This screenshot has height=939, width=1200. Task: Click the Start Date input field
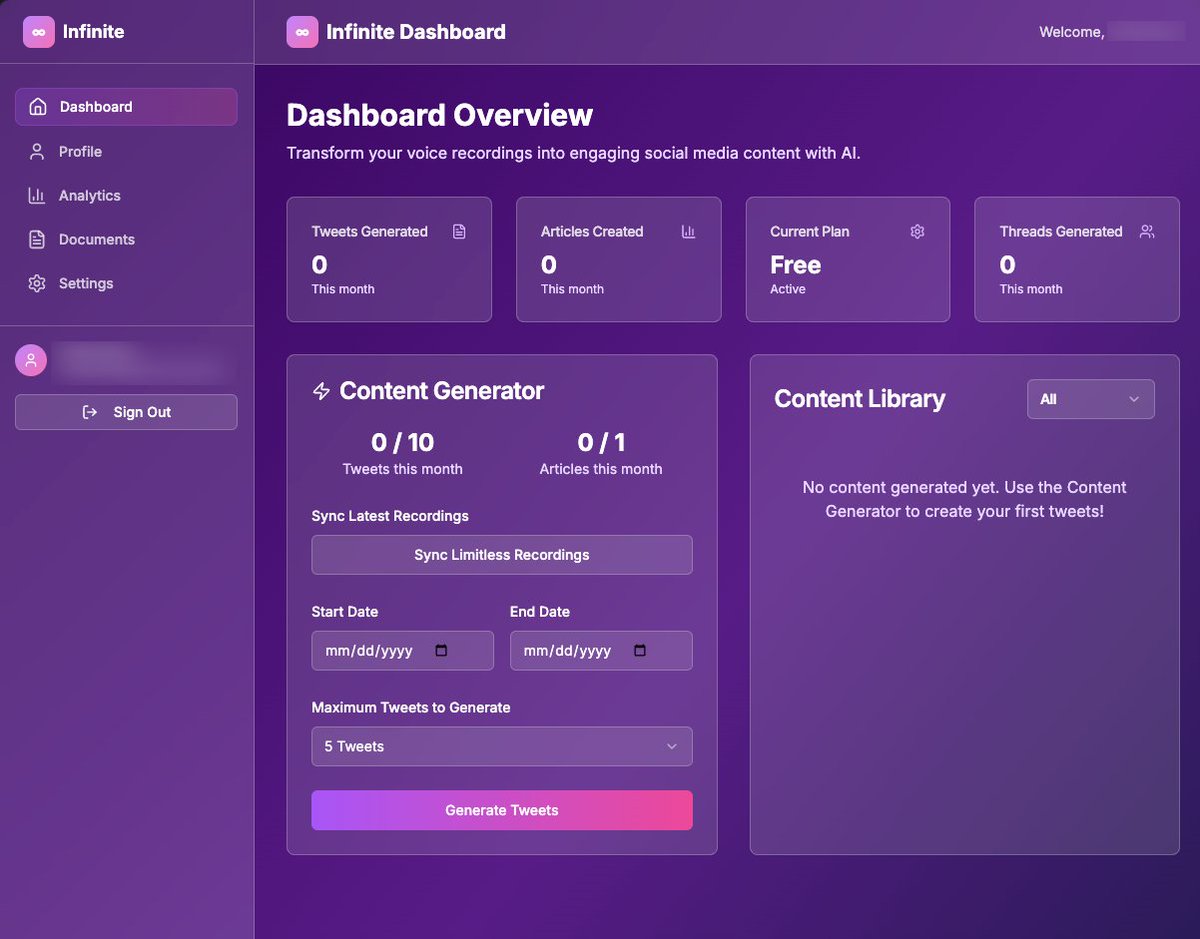403,650
